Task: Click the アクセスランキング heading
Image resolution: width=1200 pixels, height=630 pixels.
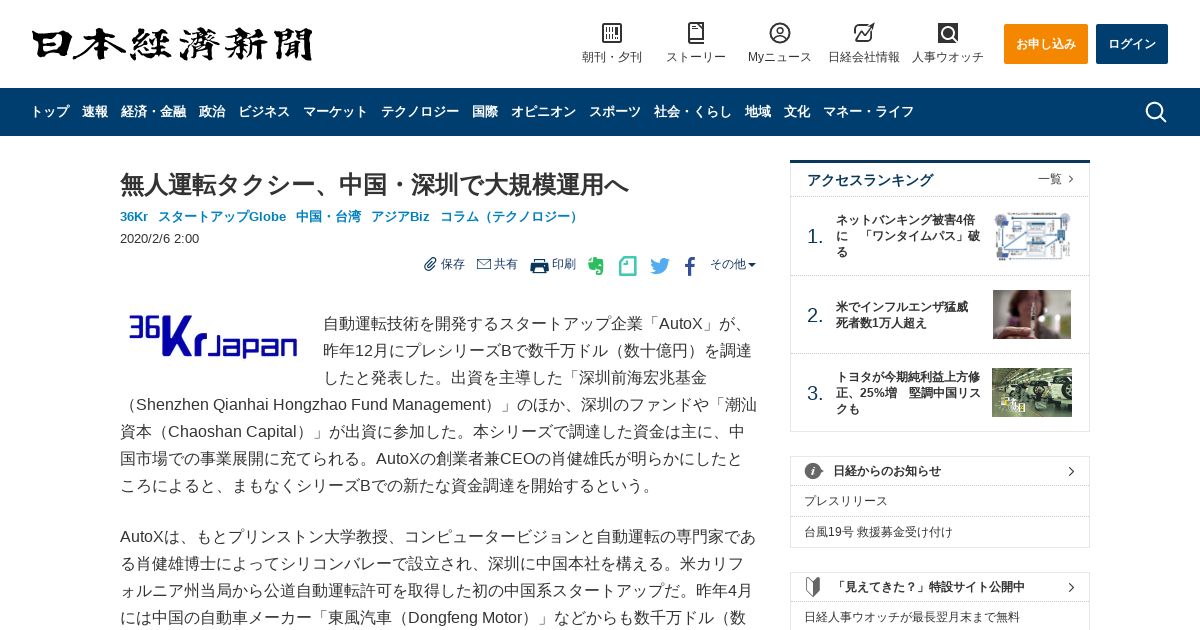Action: point(870,180)
